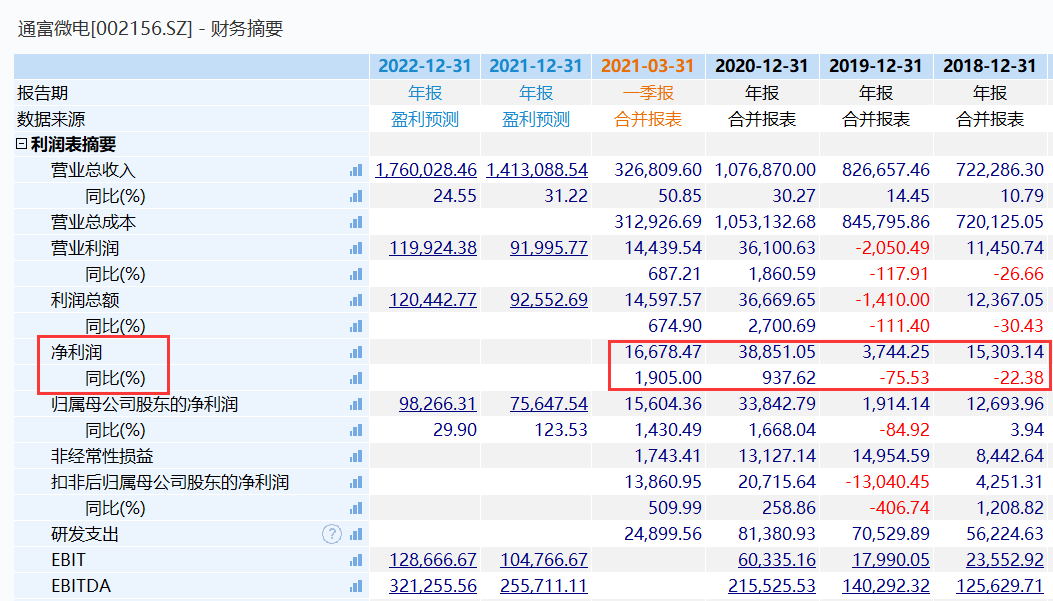Select cell value 38,851.05
Screen dimensions: 1053x601
(x=777, y=352)
